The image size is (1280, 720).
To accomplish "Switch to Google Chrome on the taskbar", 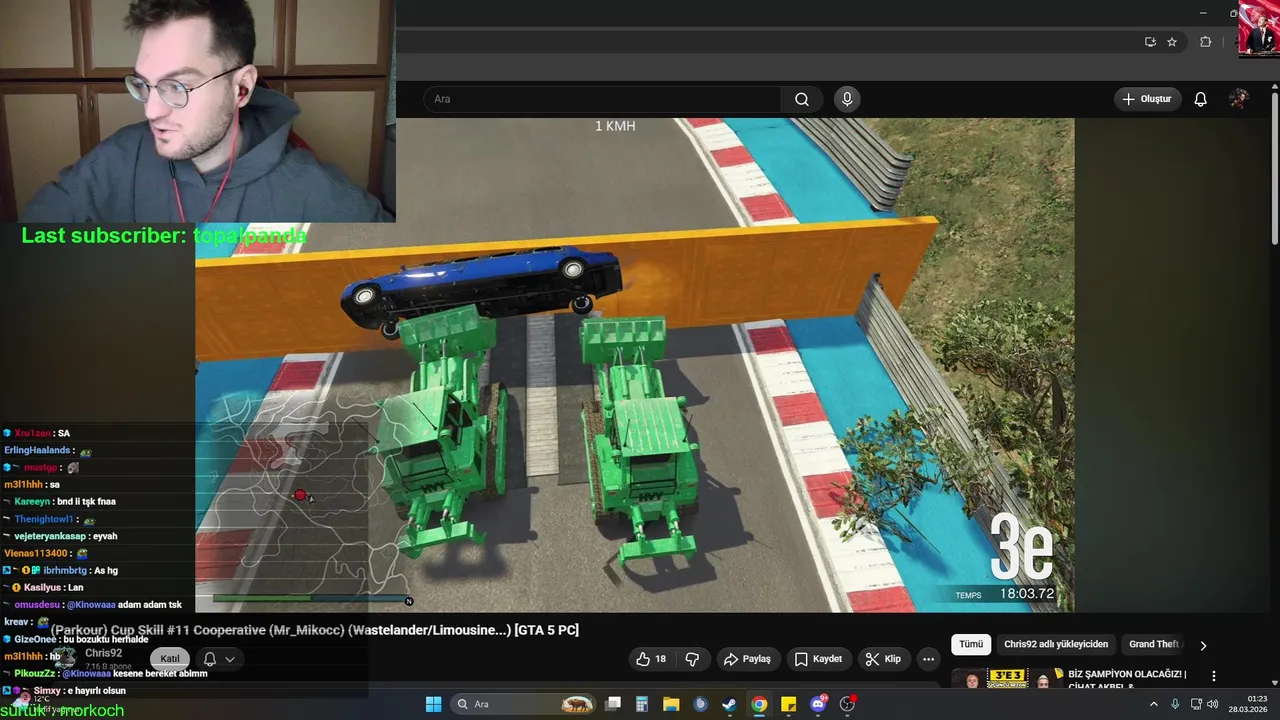I will click(x=759, y=704).
